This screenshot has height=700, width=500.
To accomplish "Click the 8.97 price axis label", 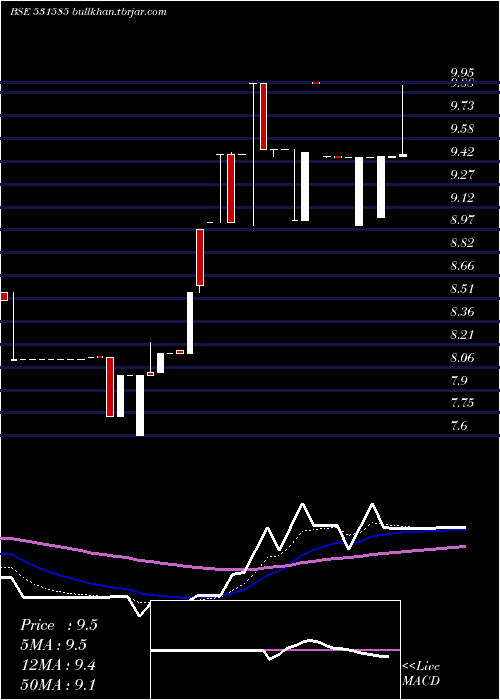I will click(x=462, y=220).
